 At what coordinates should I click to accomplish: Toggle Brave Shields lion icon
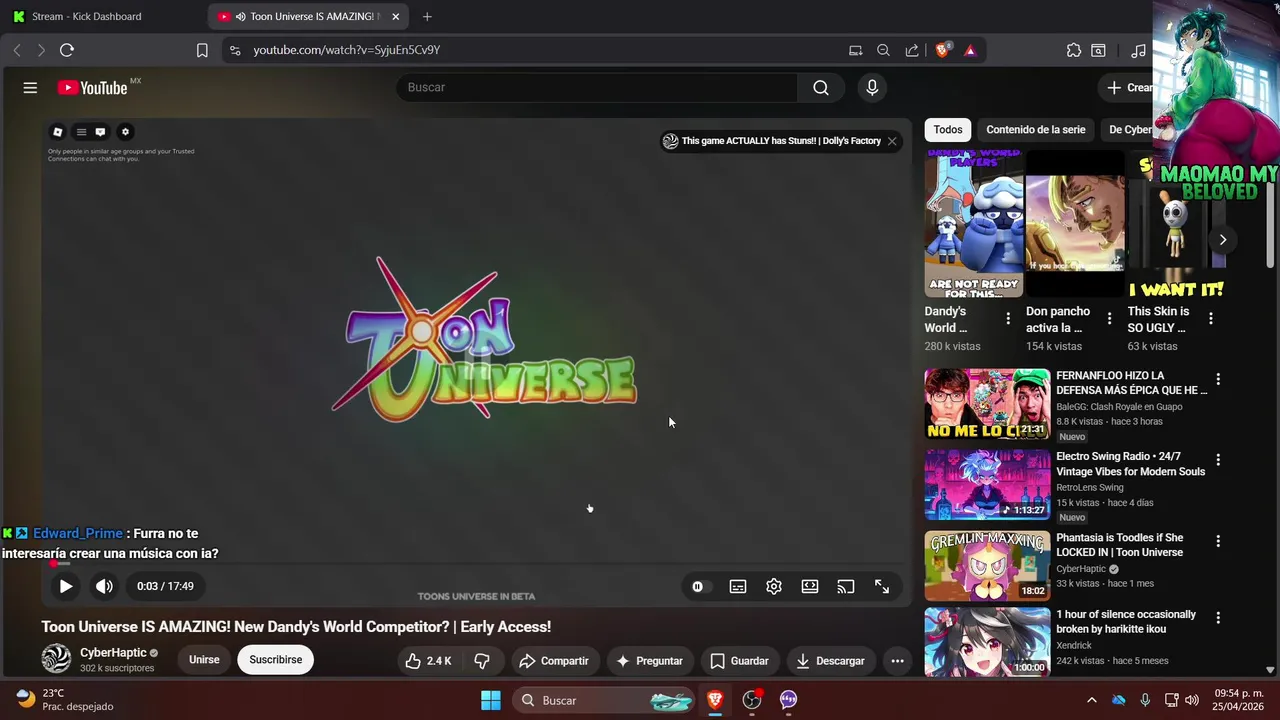click(942, 50)
